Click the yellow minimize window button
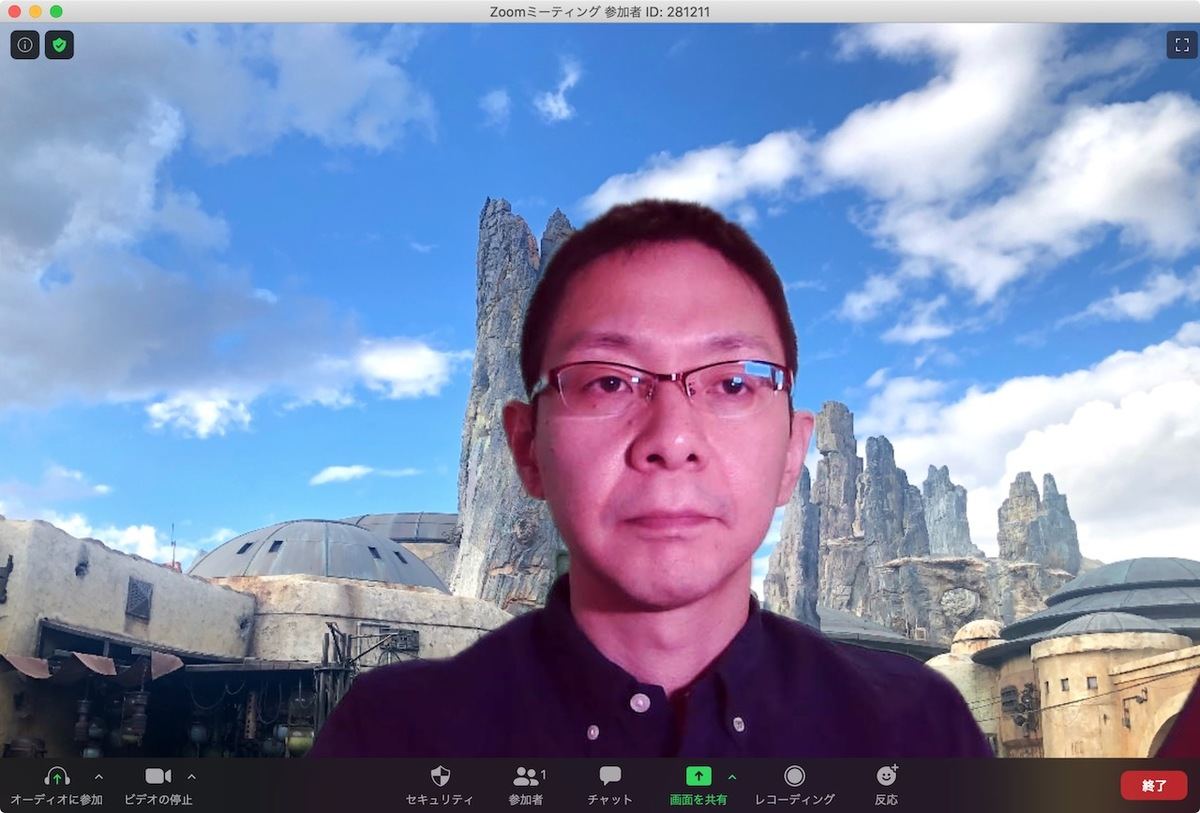The width and height of the screenshot is (1200, 813). 36,11
